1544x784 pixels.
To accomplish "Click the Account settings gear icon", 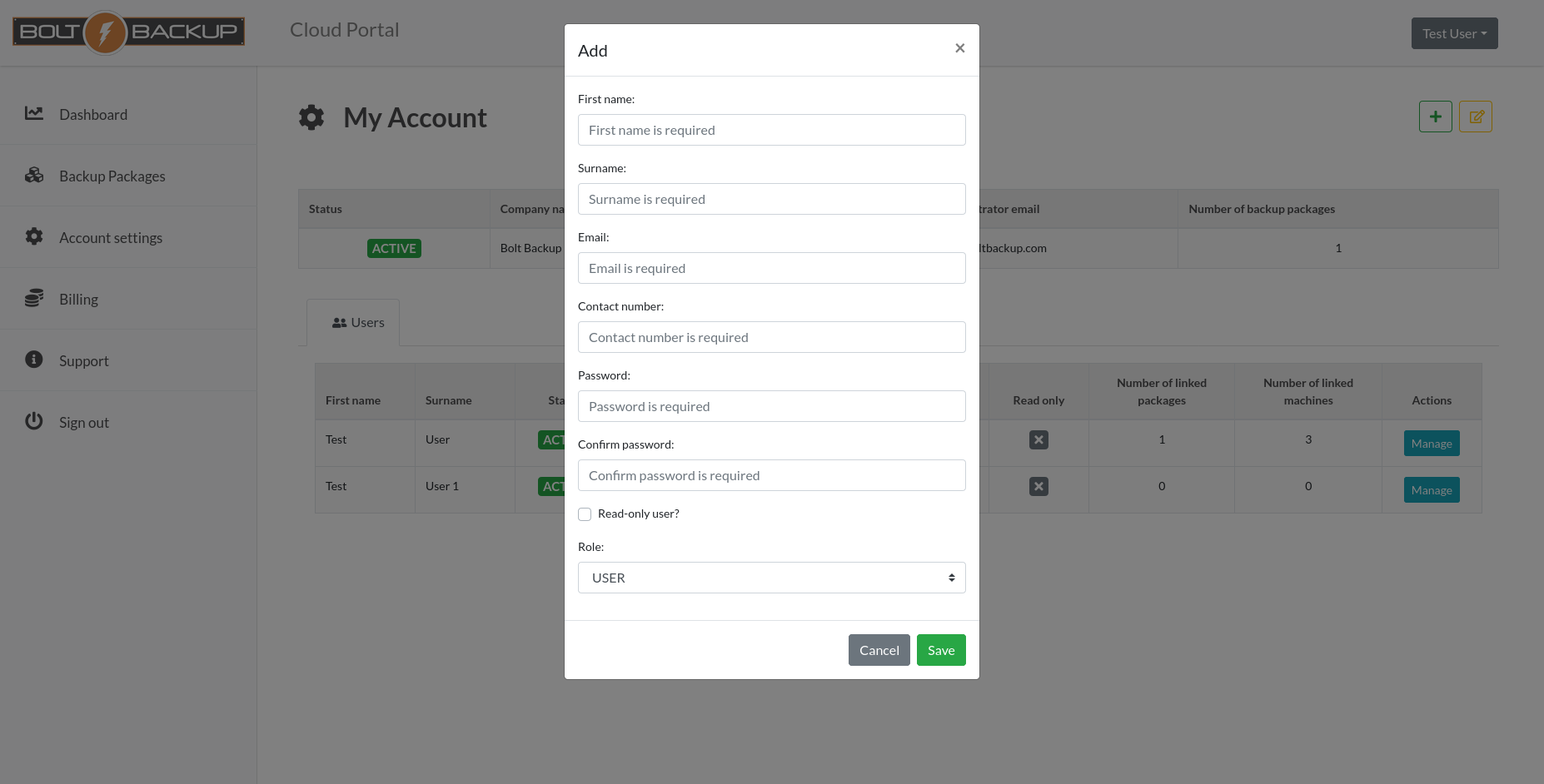I will click(x=34, y=236).
